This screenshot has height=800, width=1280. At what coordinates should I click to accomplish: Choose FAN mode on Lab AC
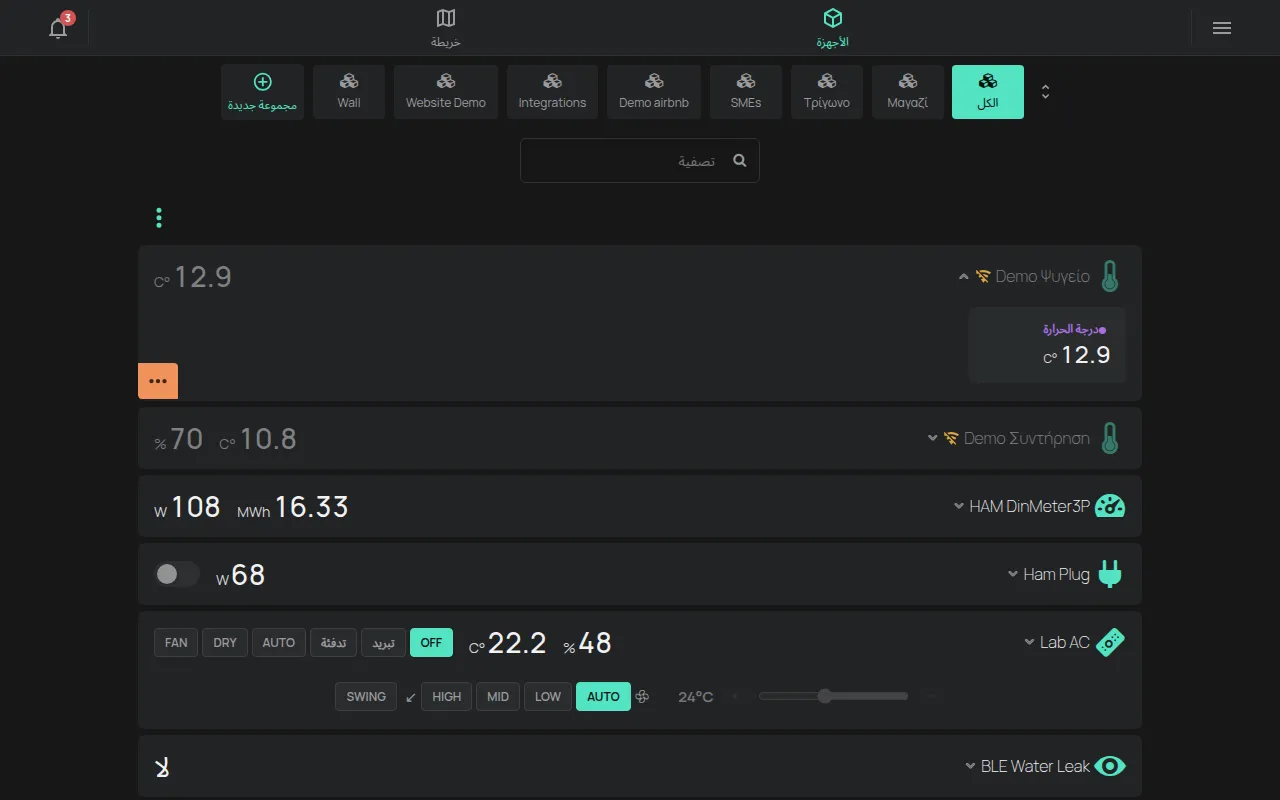176,643
